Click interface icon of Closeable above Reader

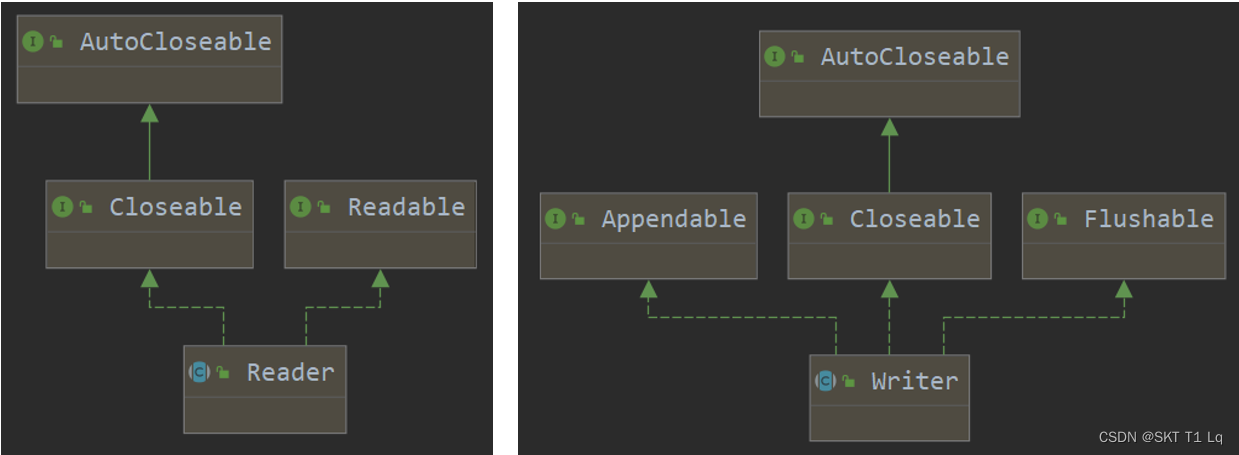click(62, 207)
